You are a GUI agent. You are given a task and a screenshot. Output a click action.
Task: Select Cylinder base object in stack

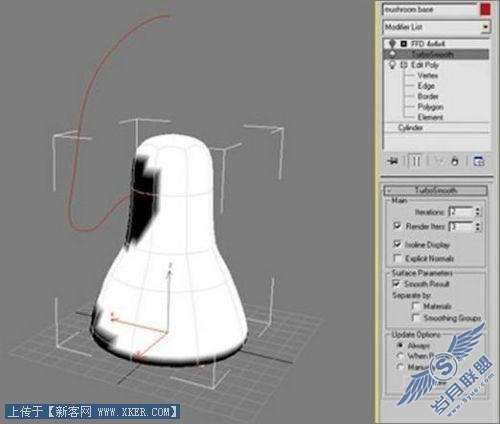pyautogui.click(x=410, y=127)
